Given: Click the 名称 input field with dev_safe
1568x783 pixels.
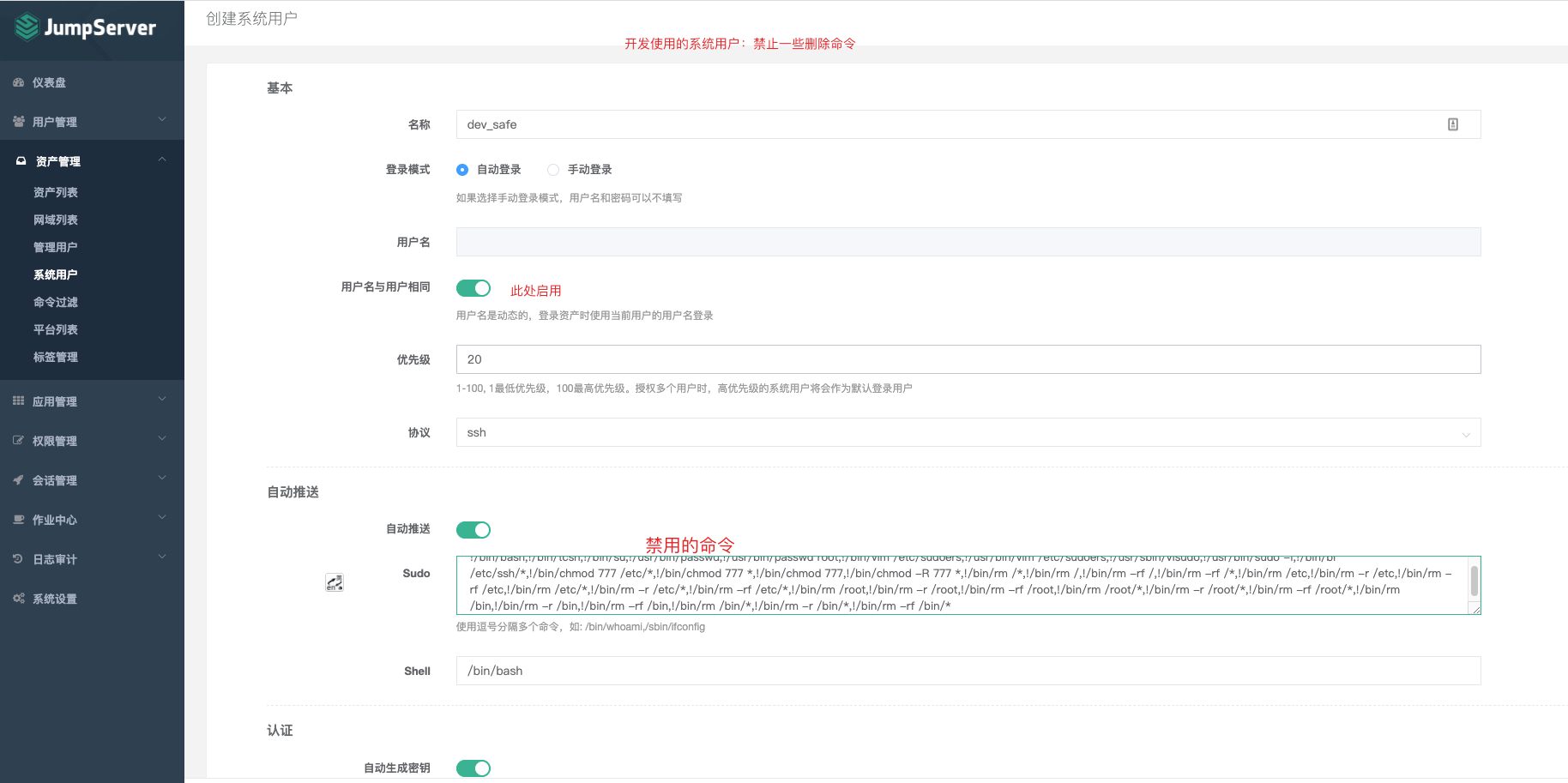Looking at the screenshot, I should tap(968, 124).
